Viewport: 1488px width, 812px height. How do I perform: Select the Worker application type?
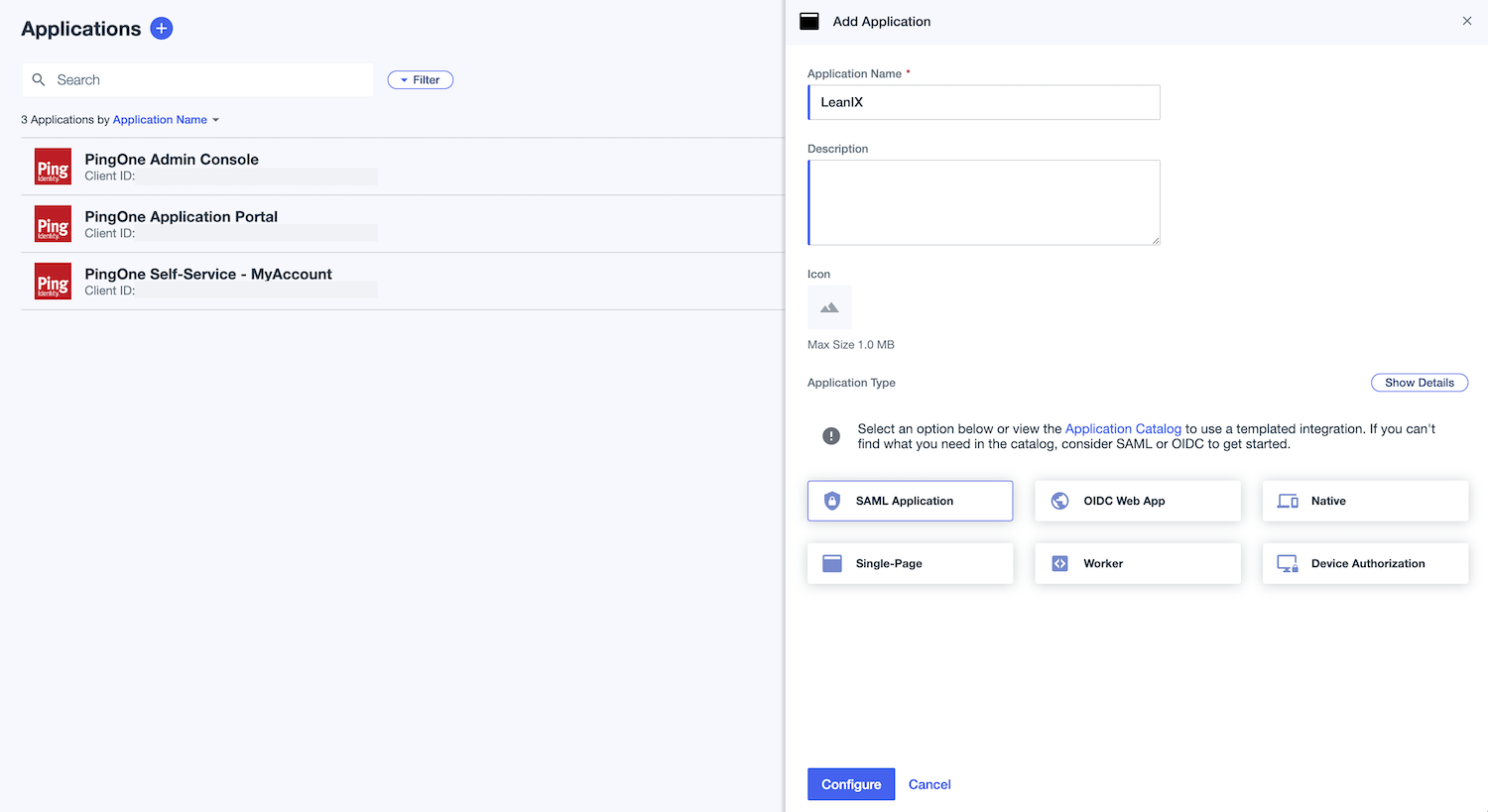1138,563
